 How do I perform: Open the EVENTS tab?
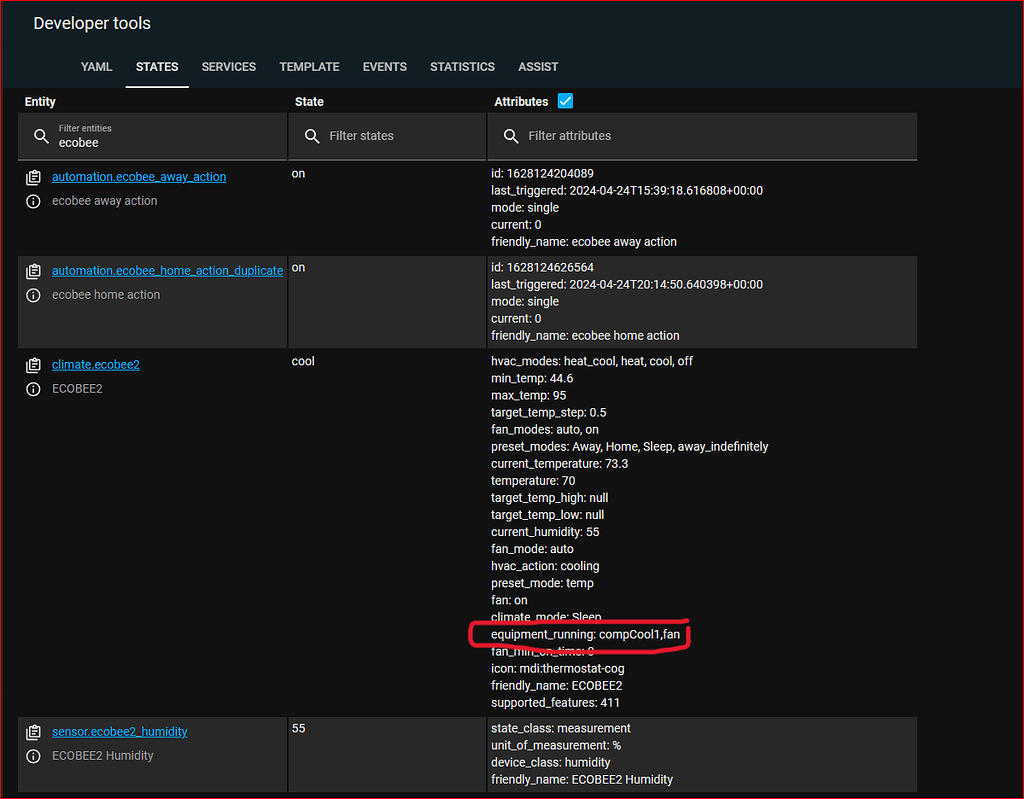pos(385,67)
